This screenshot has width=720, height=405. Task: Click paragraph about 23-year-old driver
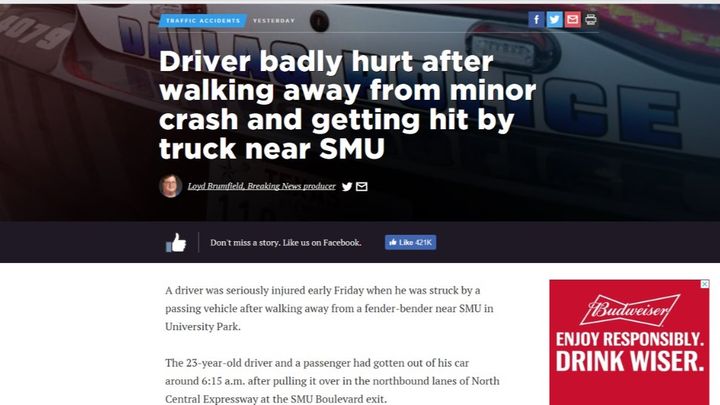point(332,381)
